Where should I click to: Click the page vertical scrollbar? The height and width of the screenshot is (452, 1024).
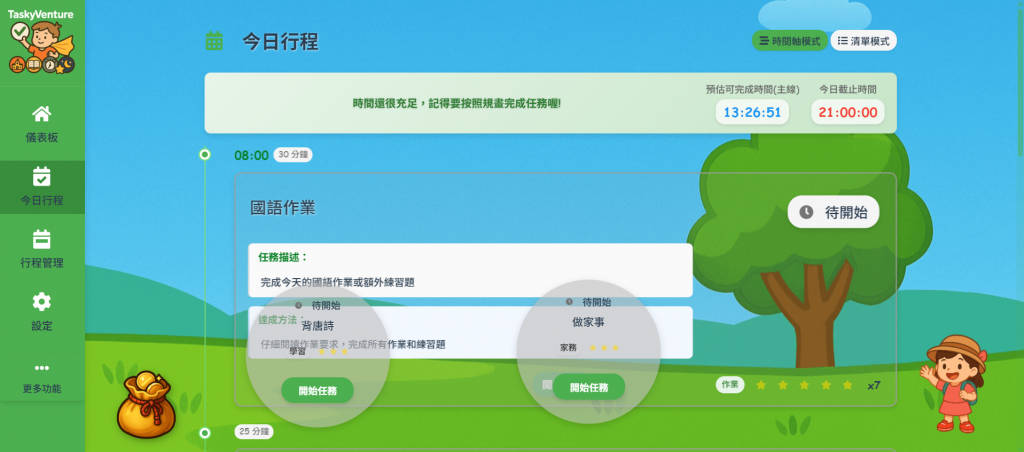pos(1021,78)
